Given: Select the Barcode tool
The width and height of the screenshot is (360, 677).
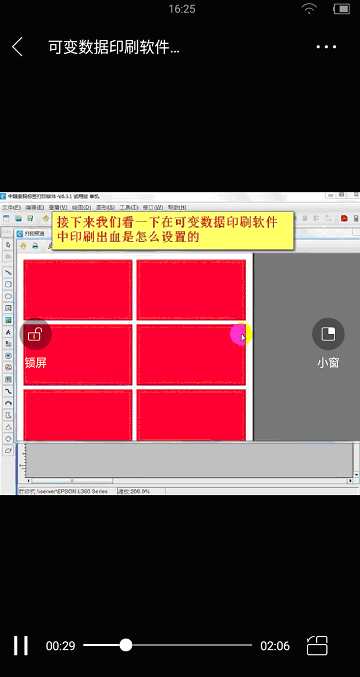Looking at the screenshot, I should pyautogui.click(x=8, y=344).
